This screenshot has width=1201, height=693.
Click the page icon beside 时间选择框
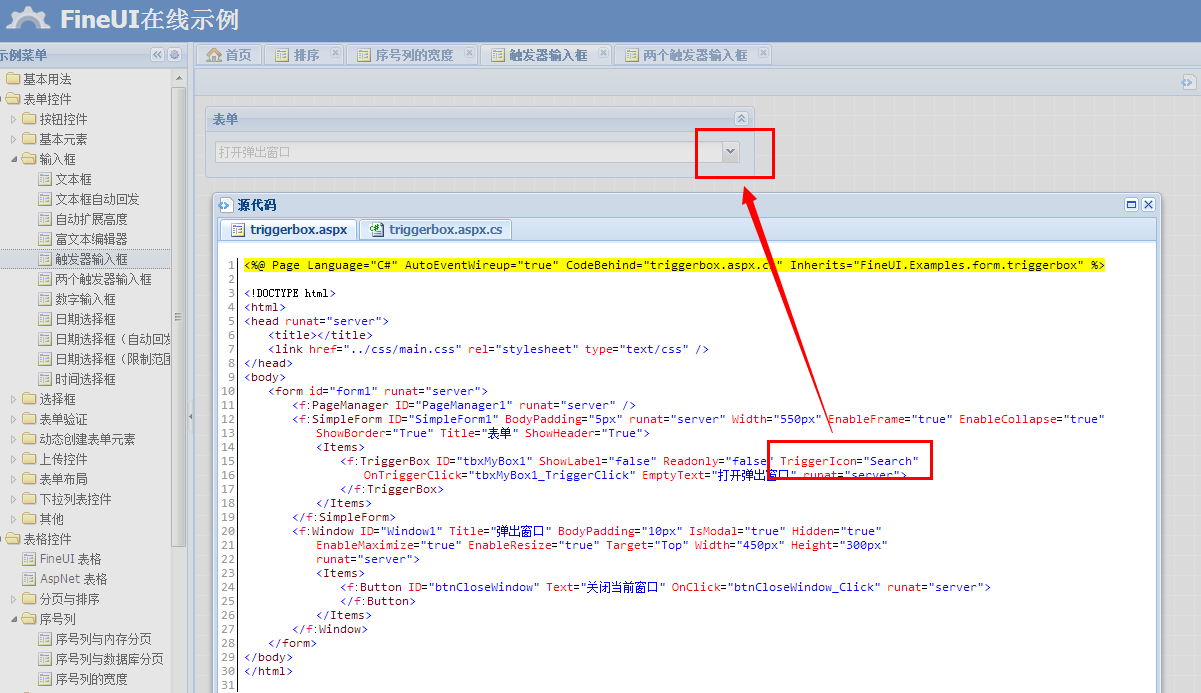coord(45,379)
